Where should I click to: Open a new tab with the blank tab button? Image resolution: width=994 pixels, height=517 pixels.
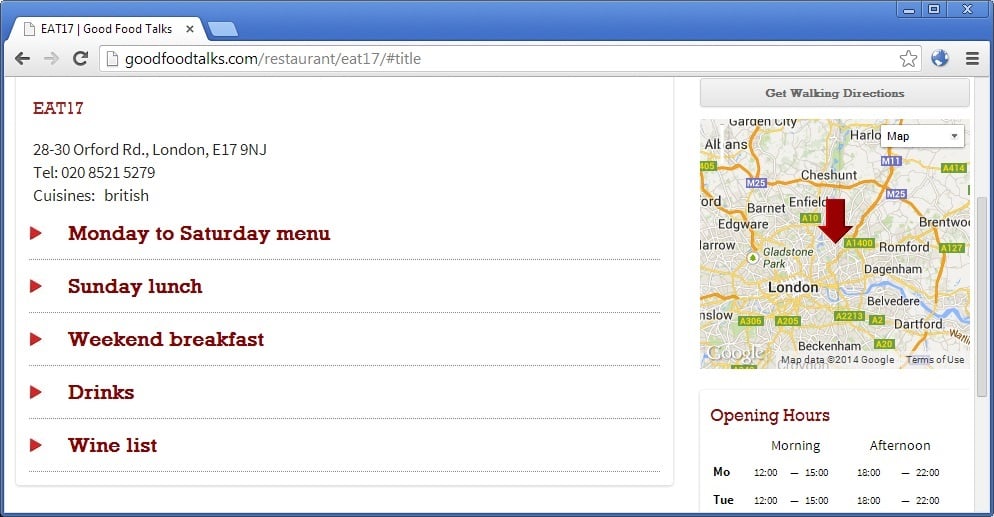click(223, 29)
